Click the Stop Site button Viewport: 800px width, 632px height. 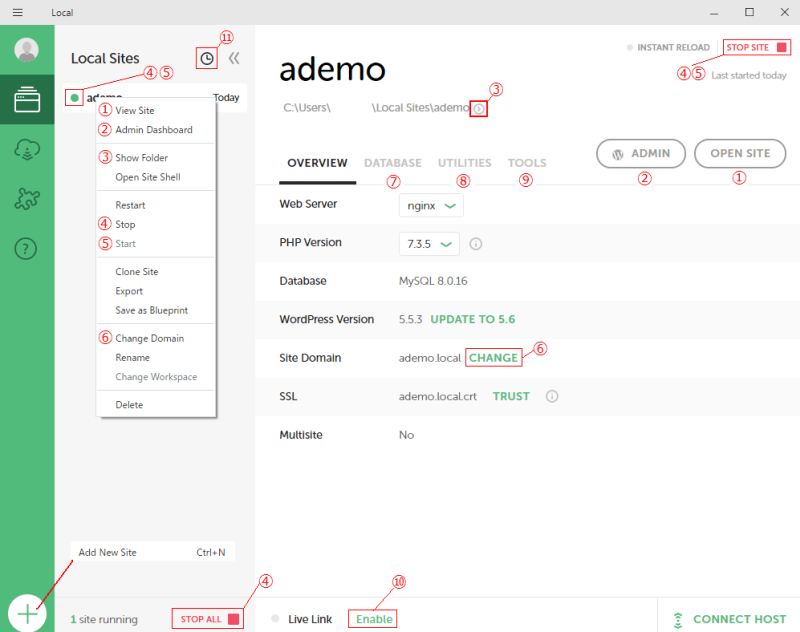757,47
